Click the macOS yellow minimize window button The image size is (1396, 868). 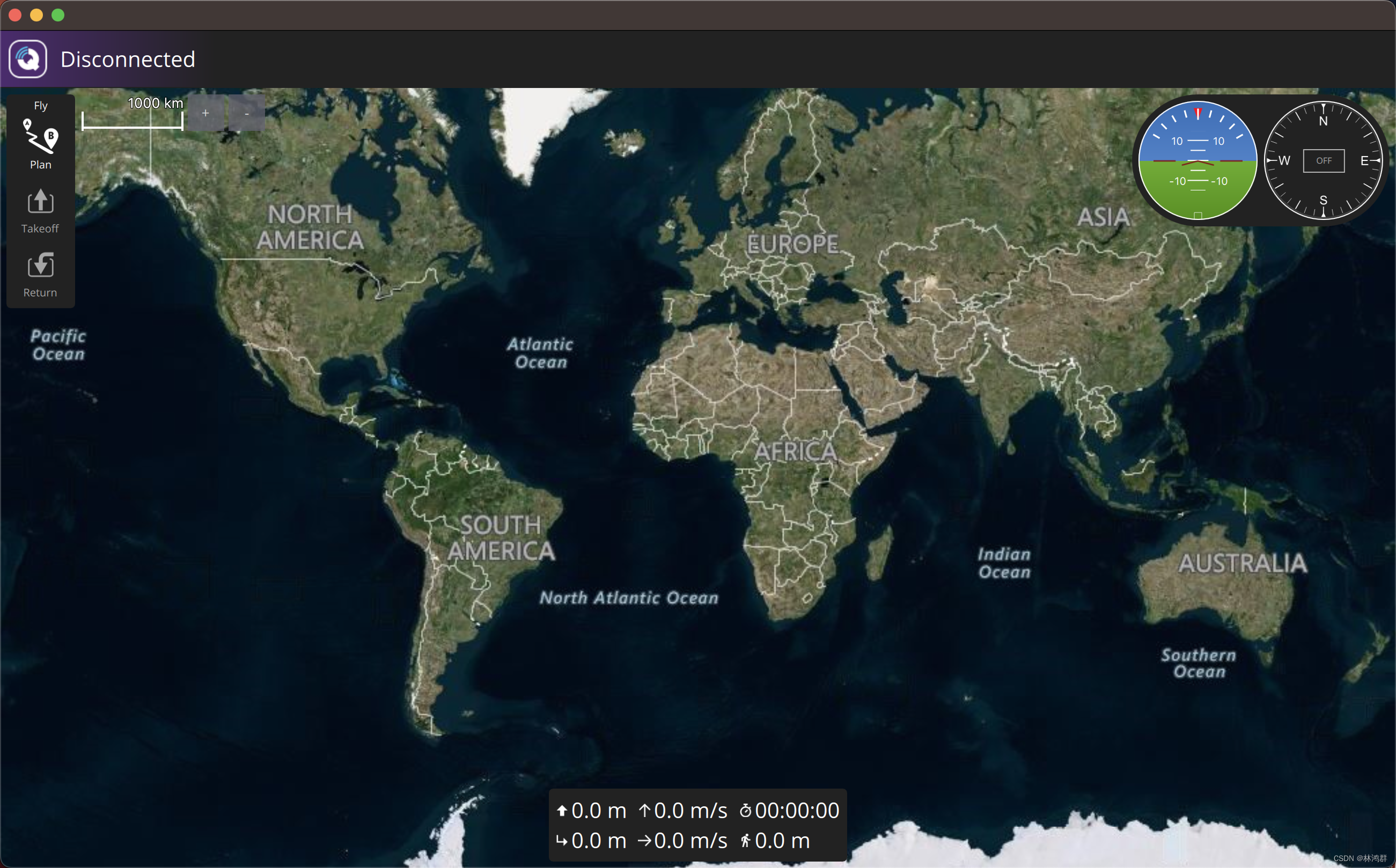tap(36, 15)
